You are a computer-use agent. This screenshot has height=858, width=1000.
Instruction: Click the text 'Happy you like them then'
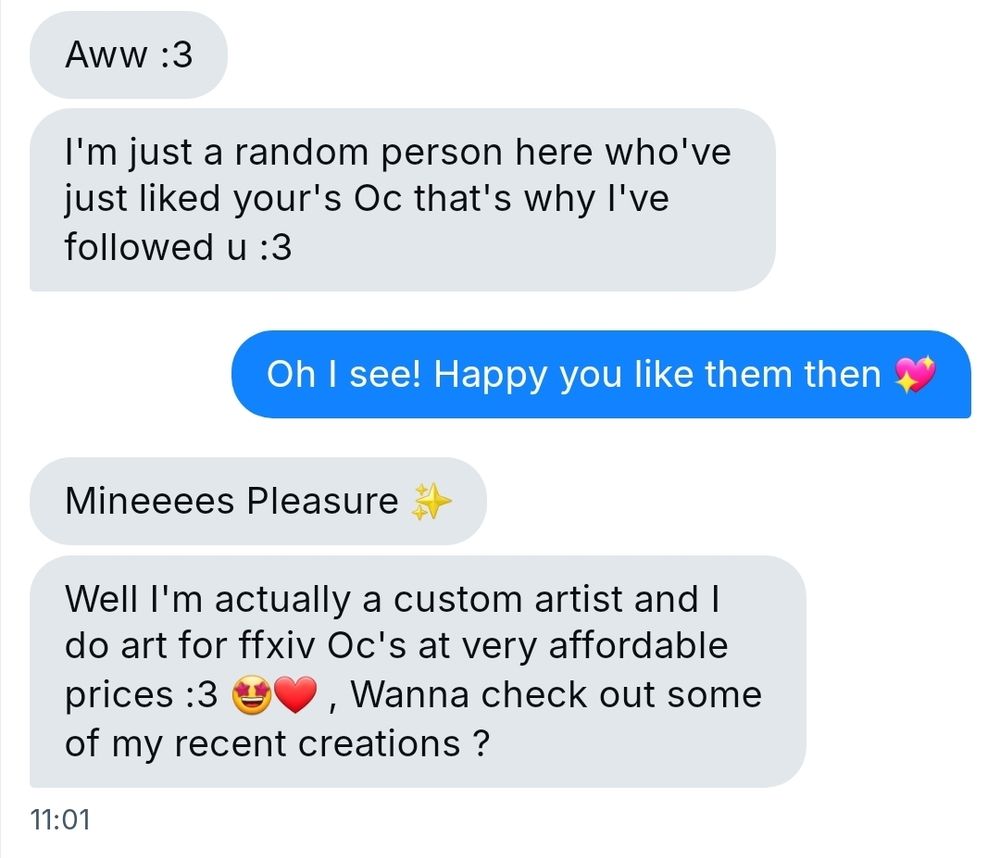tap(657, 374)
